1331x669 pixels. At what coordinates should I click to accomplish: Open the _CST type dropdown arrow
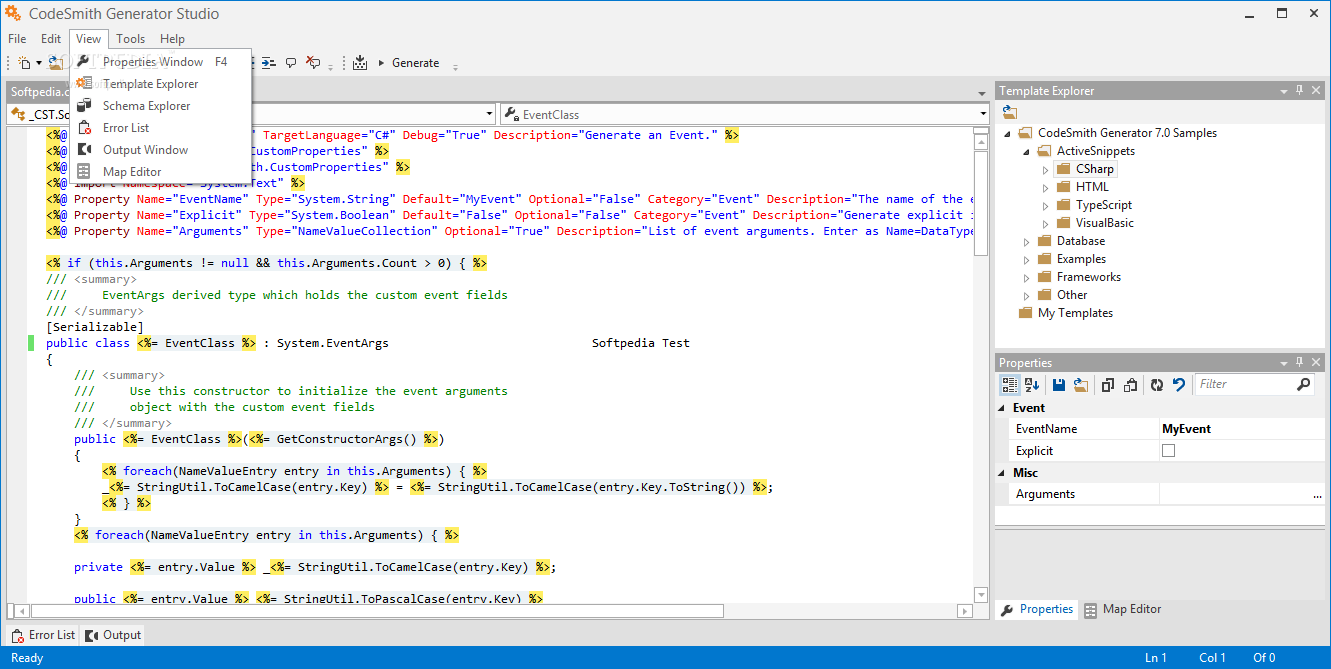click(x=490, y=114)
